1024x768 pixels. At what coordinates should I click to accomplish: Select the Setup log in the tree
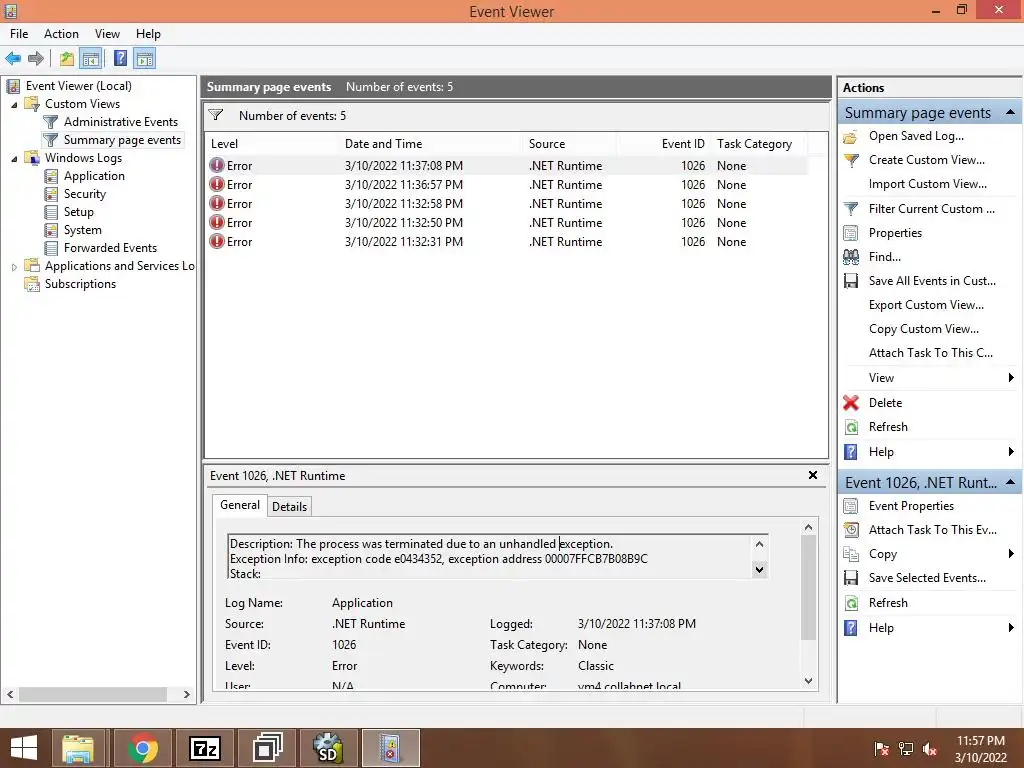pyautogui.click(x=79, y=212)
